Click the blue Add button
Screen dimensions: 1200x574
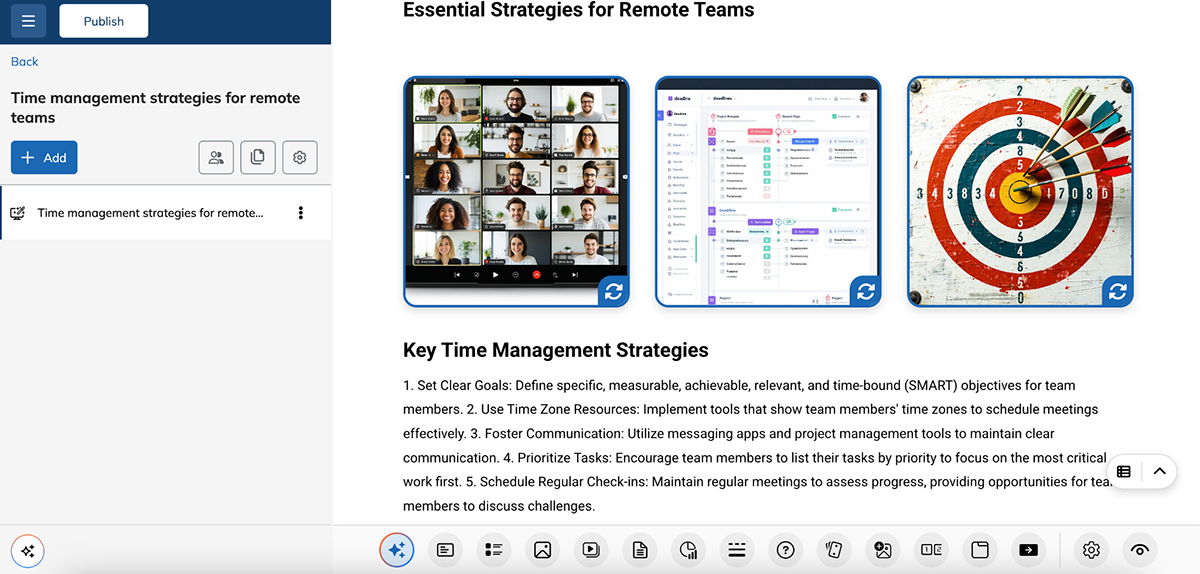[x=44, y=158]
